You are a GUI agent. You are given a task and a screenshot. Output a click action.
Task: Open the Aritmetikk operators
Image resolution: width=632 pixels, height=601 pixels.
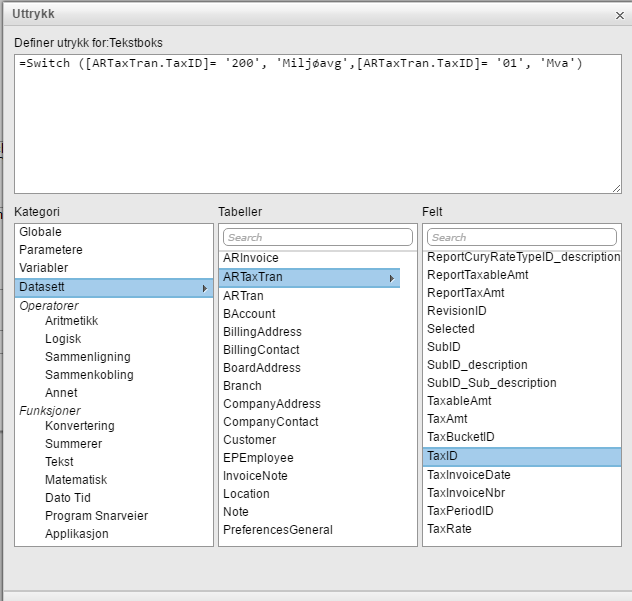[71, 321]
